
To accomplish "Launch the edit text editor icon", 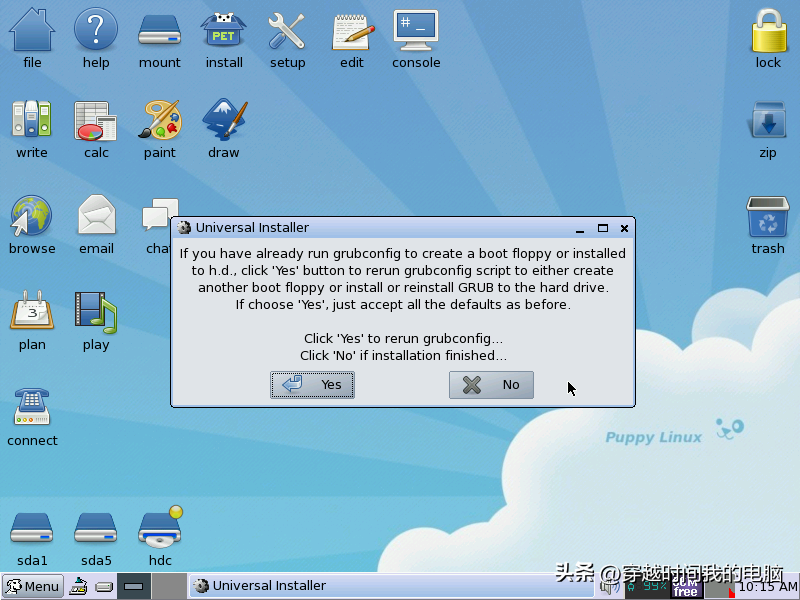I will [x=352, y=32].
